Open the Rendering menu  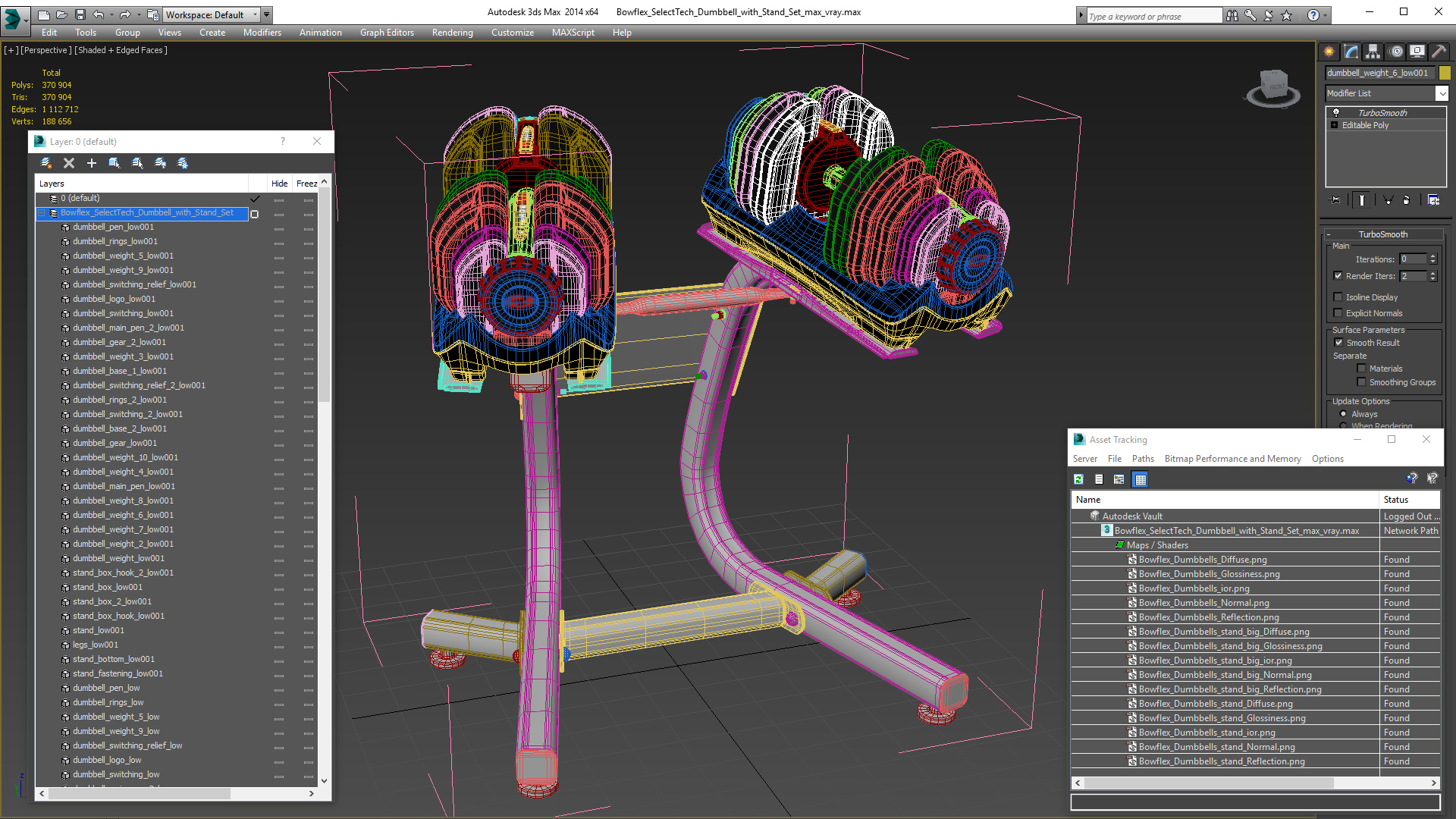coord(452,33)
